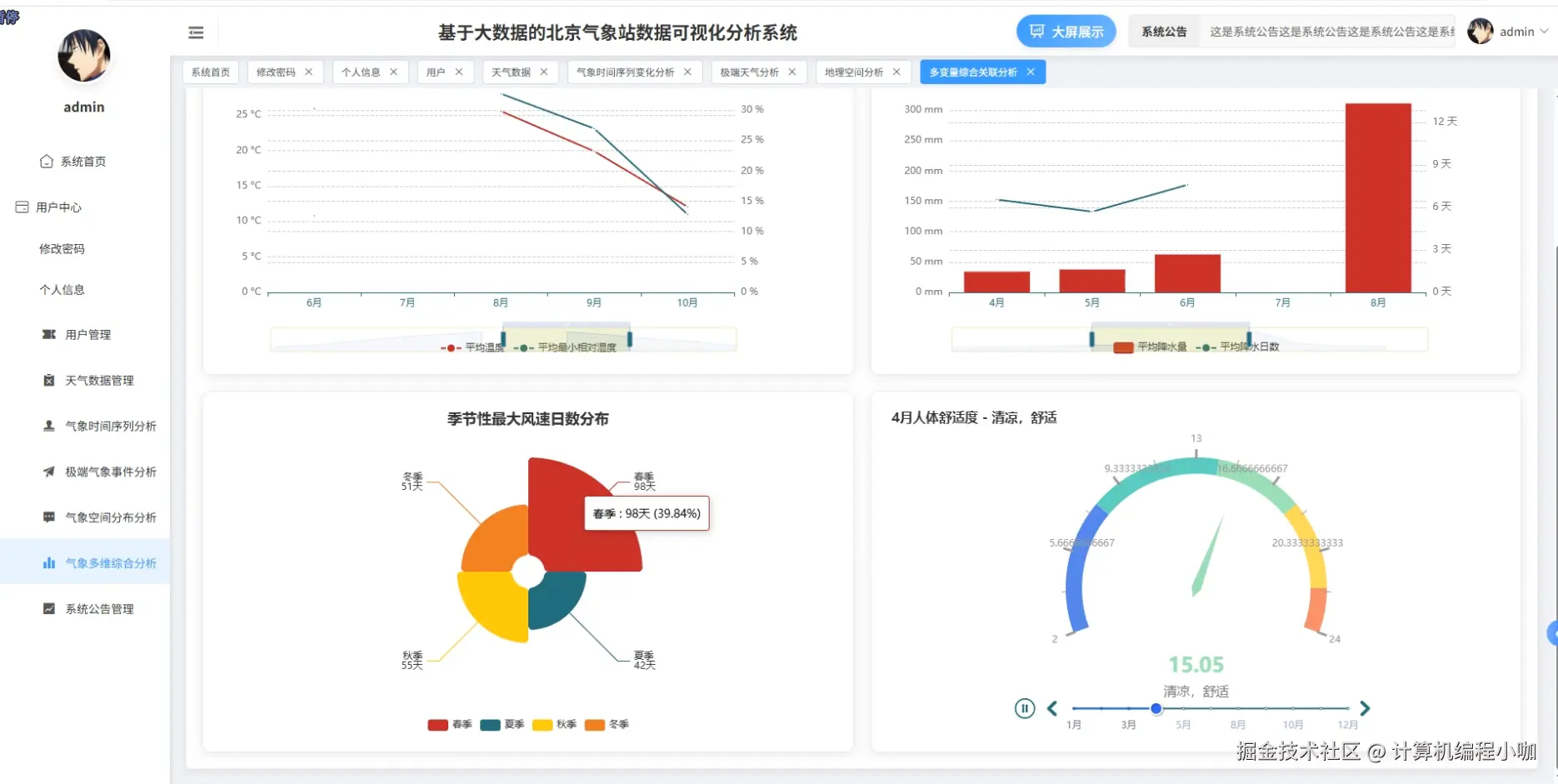Switch to the 个人信息 tab
This screenshot has width=1558, height=784.
coord(361,72)
